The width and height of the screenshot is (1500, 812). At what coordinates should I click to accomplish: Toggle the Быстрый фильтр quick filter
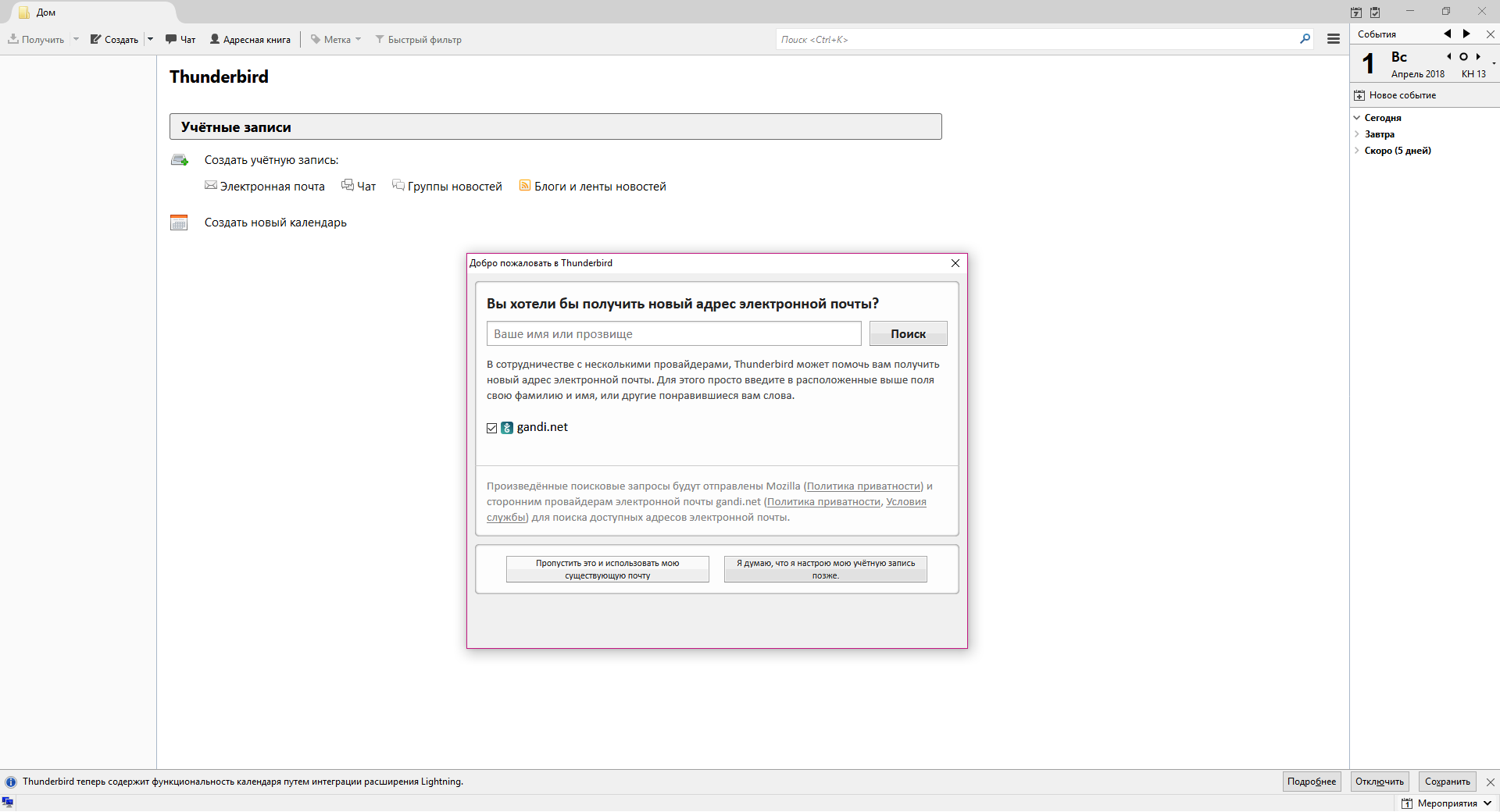coord(418,39)
